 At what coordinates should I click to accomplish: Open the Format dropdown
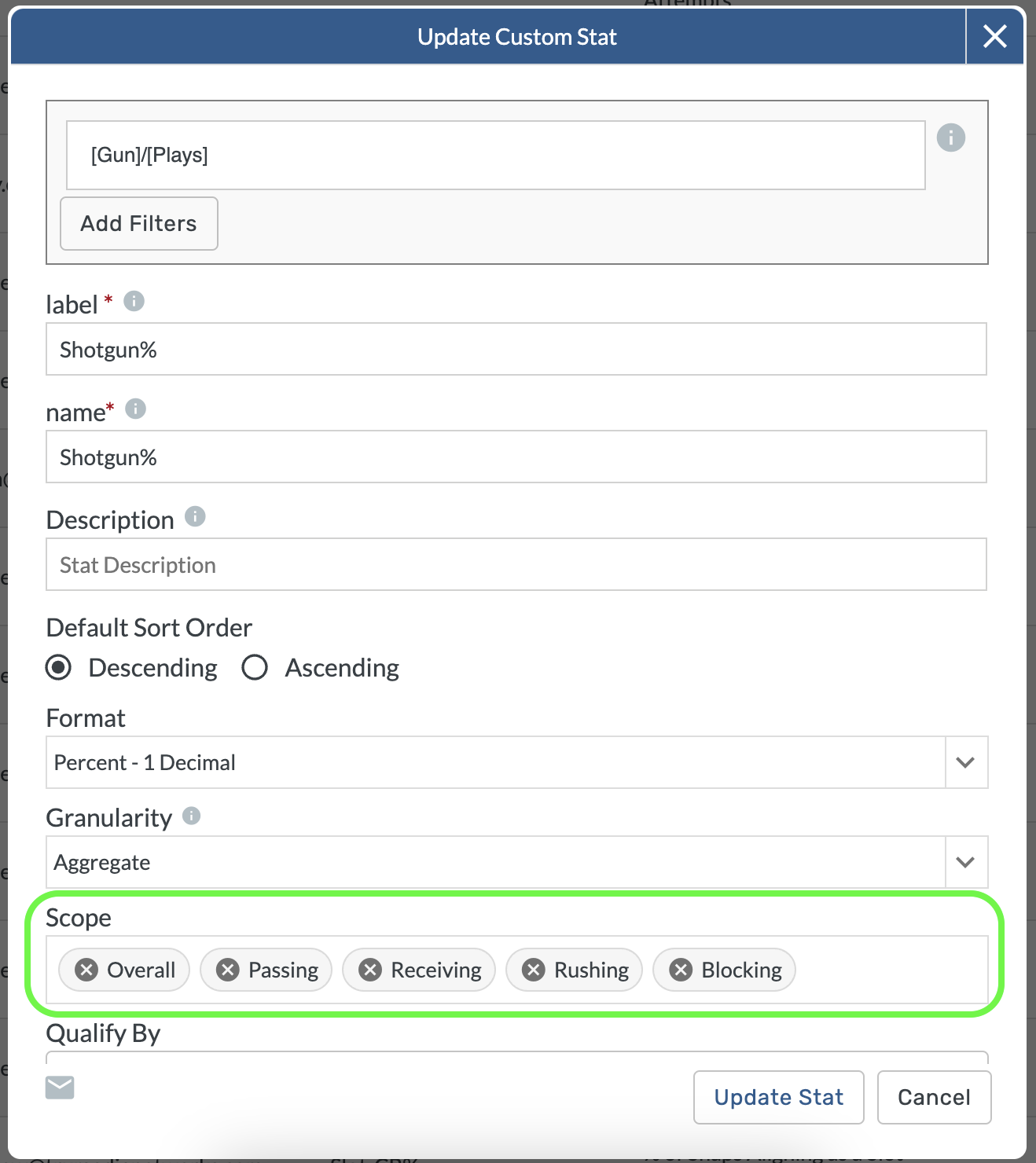[965, 762]
